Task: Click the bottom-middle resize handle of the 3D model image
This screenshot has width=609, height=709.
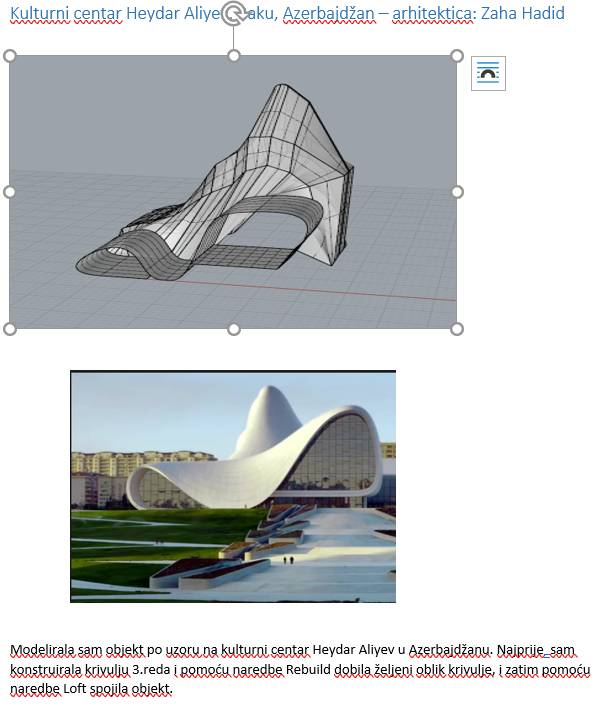Action: point(234,330)
